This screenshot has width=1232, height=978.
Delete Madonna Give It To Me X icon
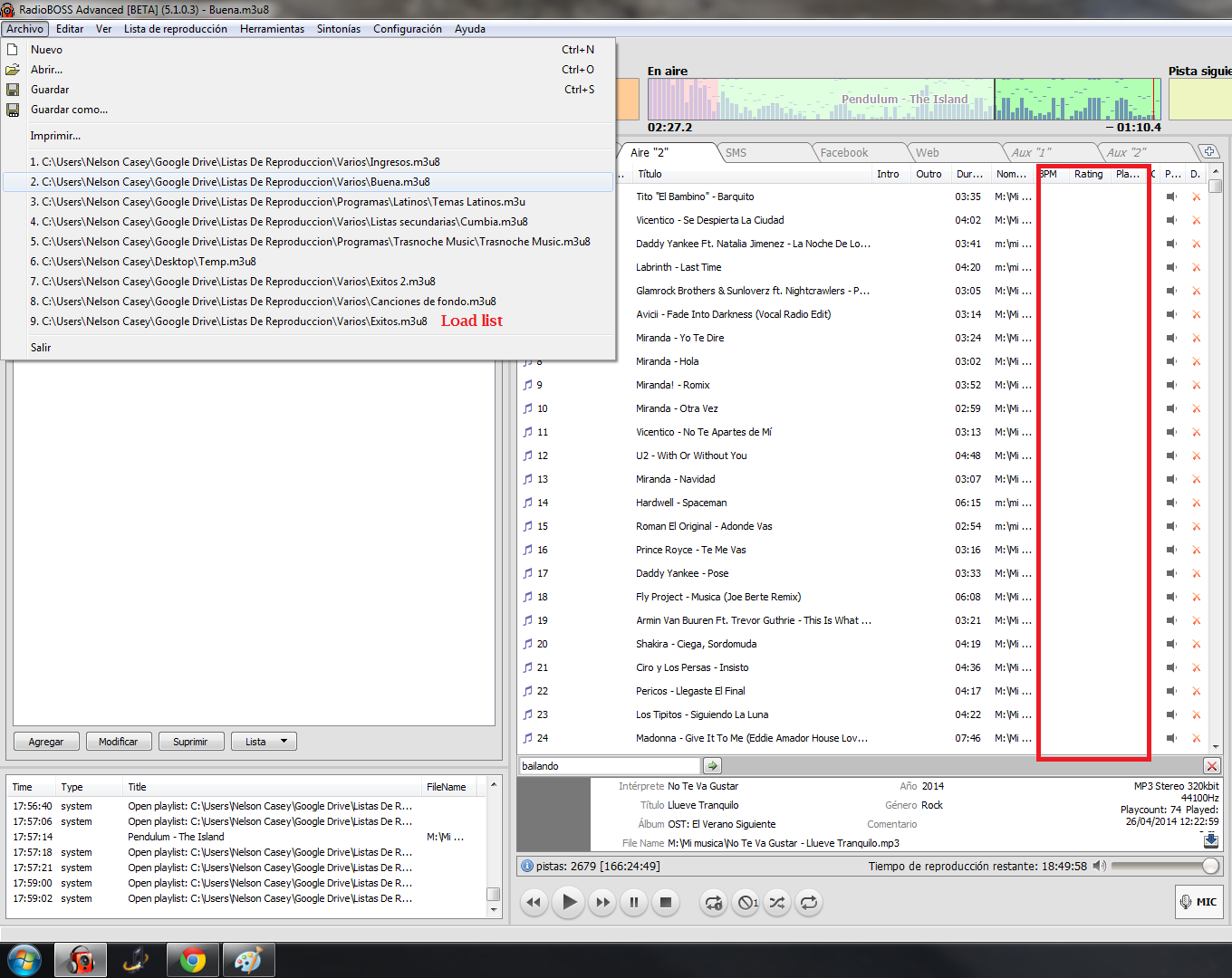(1196, 738)
